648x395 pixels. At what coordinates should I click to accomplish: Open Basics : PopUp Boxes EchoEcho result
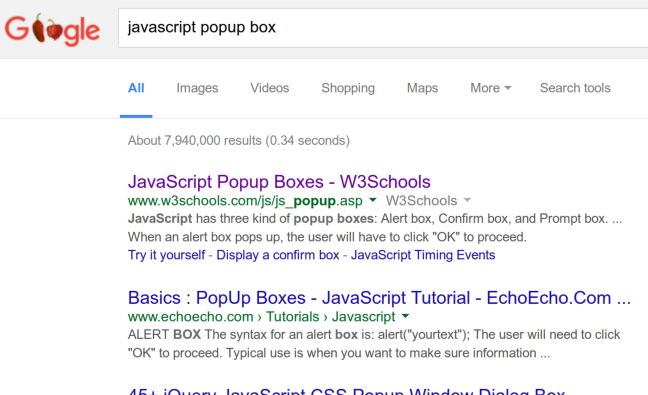[x=379, y=298]
